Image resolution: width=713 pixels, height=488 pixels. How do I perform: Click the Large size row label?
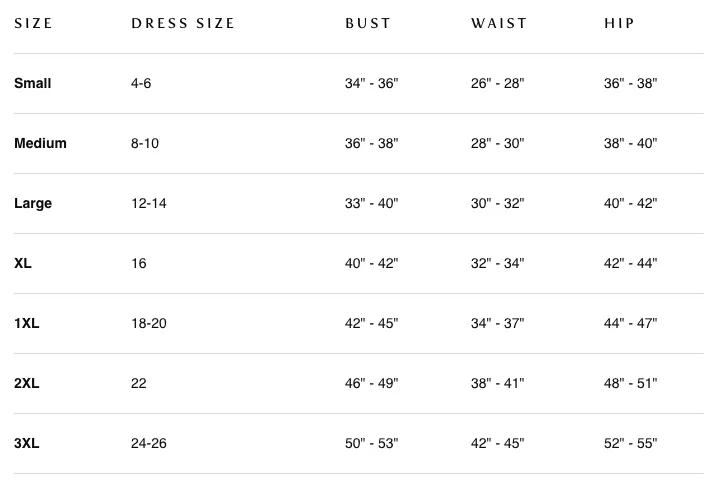click(33, 203)
